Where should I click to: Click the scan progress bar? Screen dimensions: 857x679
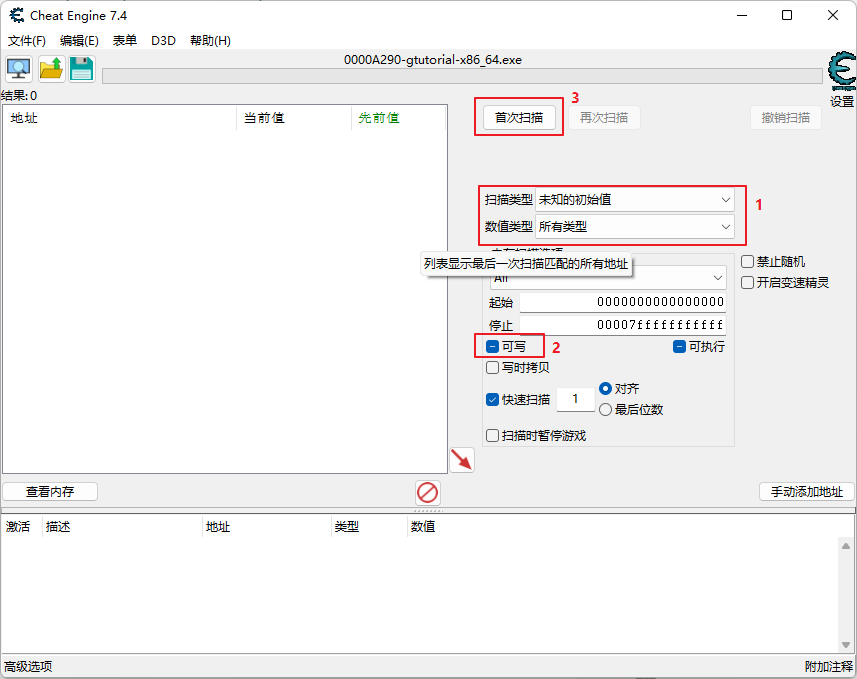pos(462,76)
